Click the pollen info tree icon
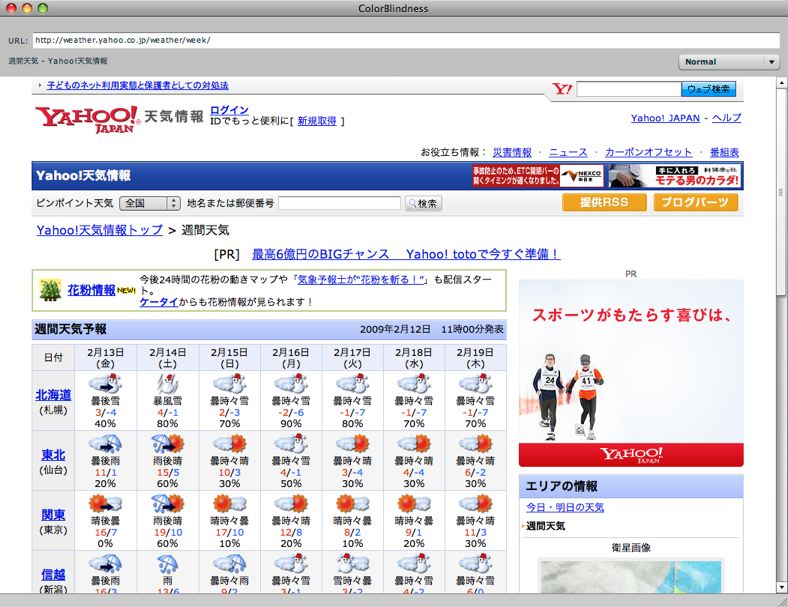Screen dimensions: 788x607 coord(49,290)
